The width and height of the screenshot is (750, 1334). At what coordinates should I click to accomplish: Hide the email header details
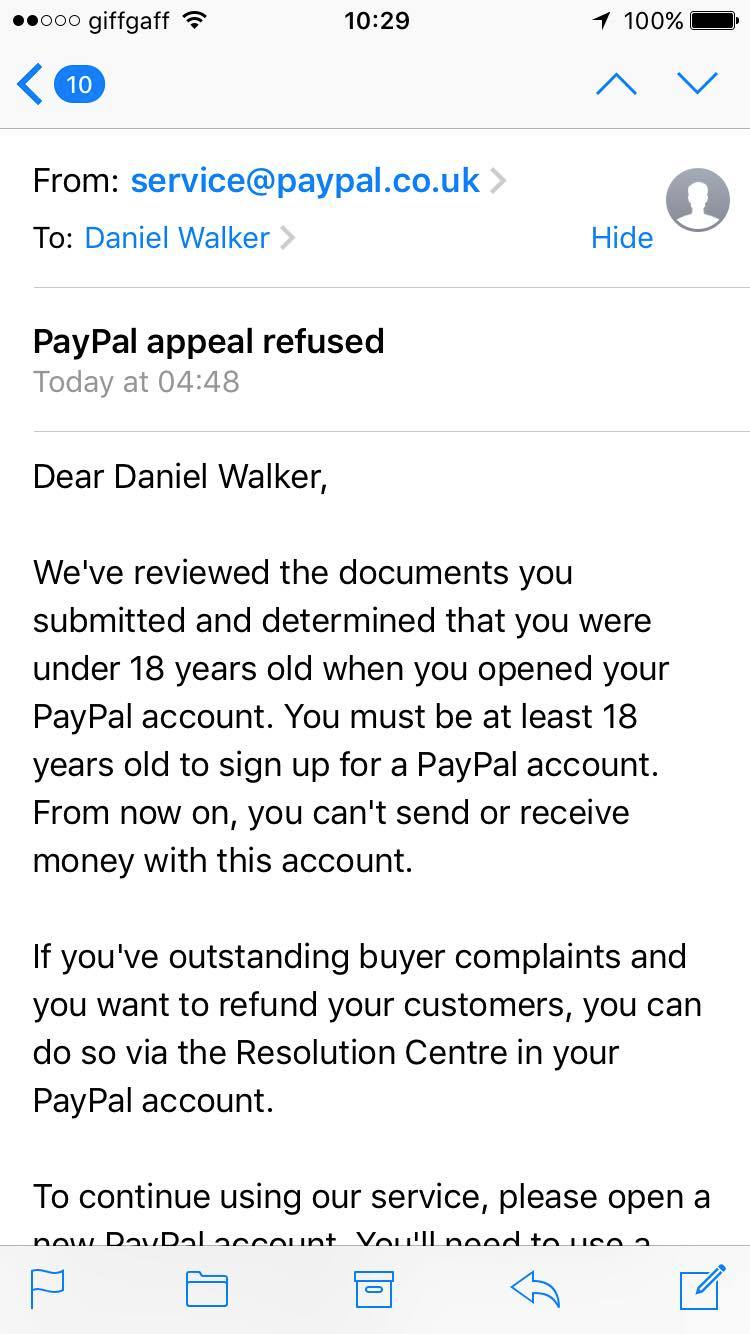621,238
